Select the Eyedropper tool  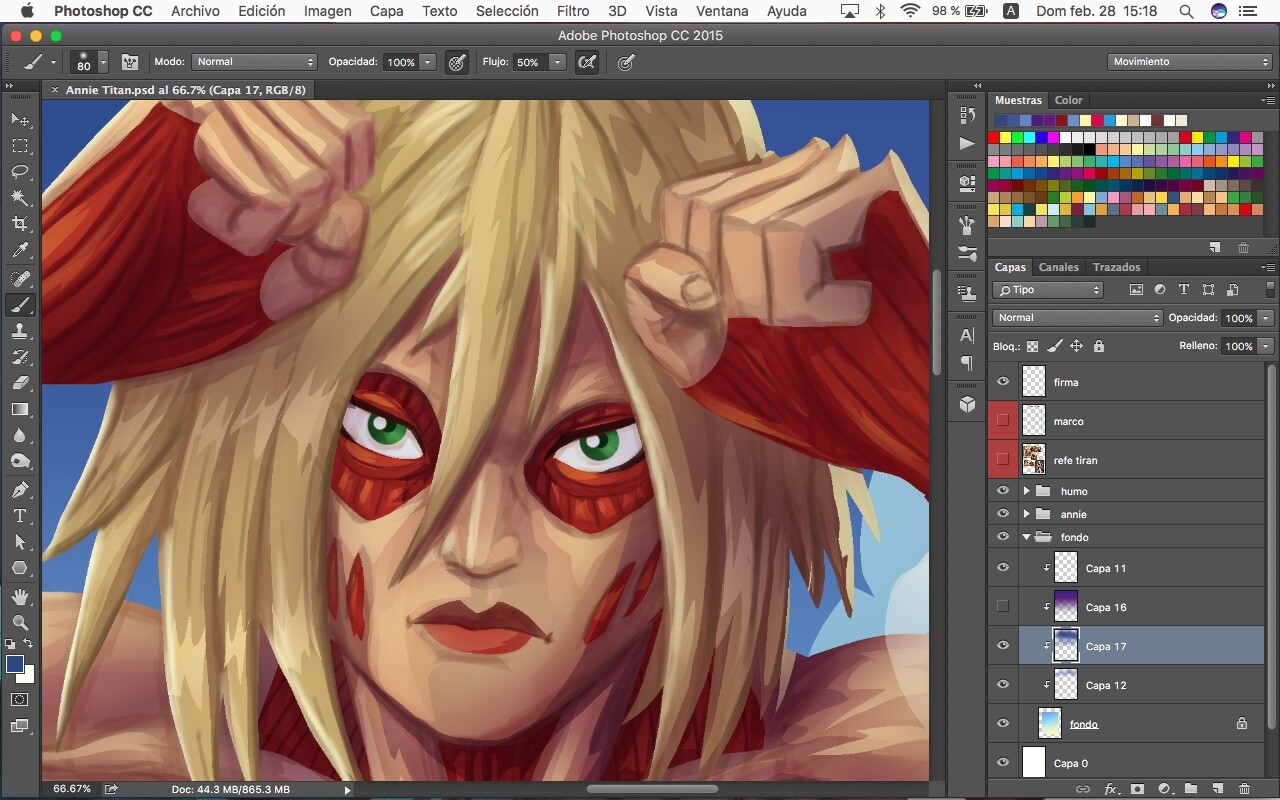20,251
